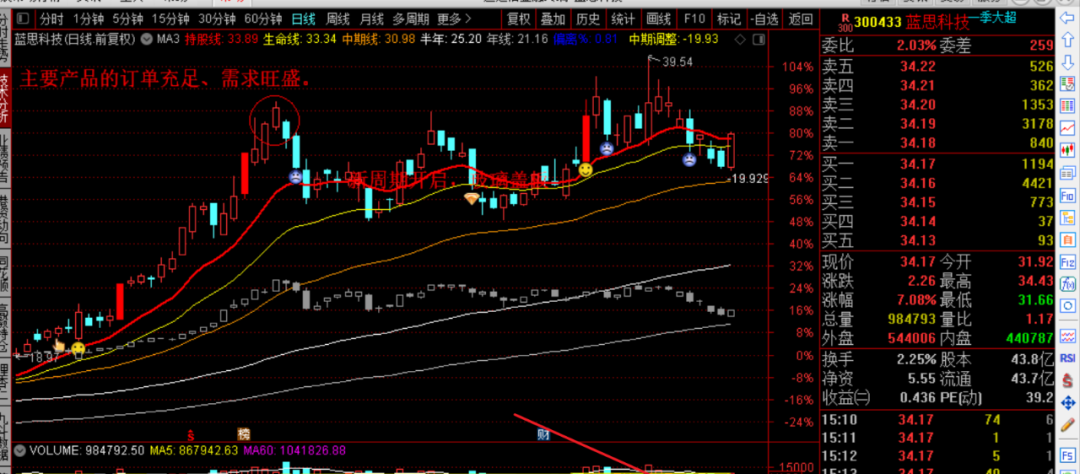Select the 30分钟 period
1080x474 pixels.
[217, 19]
